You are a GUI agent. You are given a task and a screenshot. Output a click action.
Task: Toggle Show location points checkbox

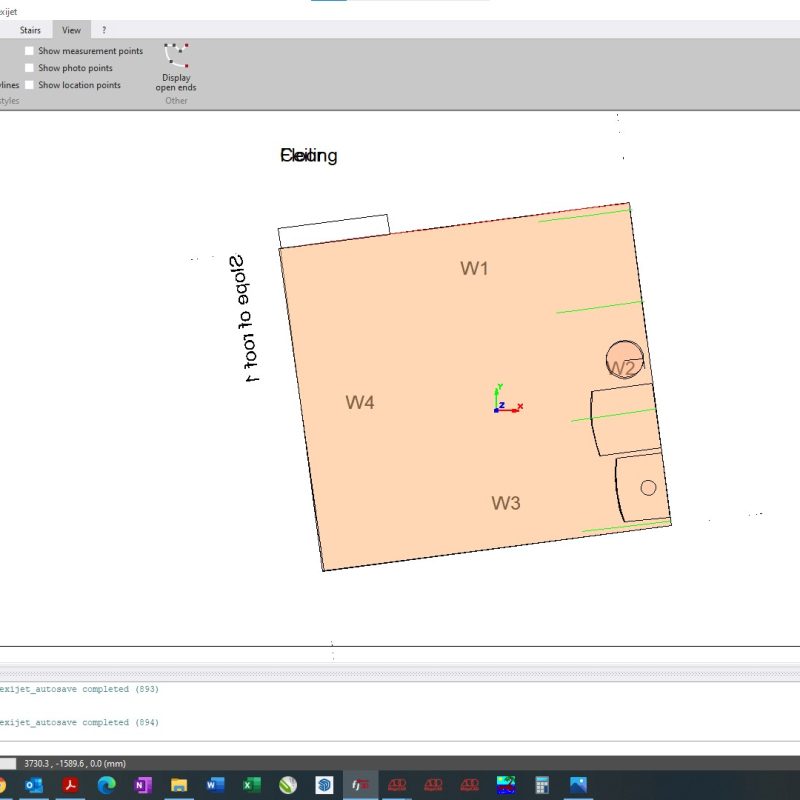tap(30, 85)
